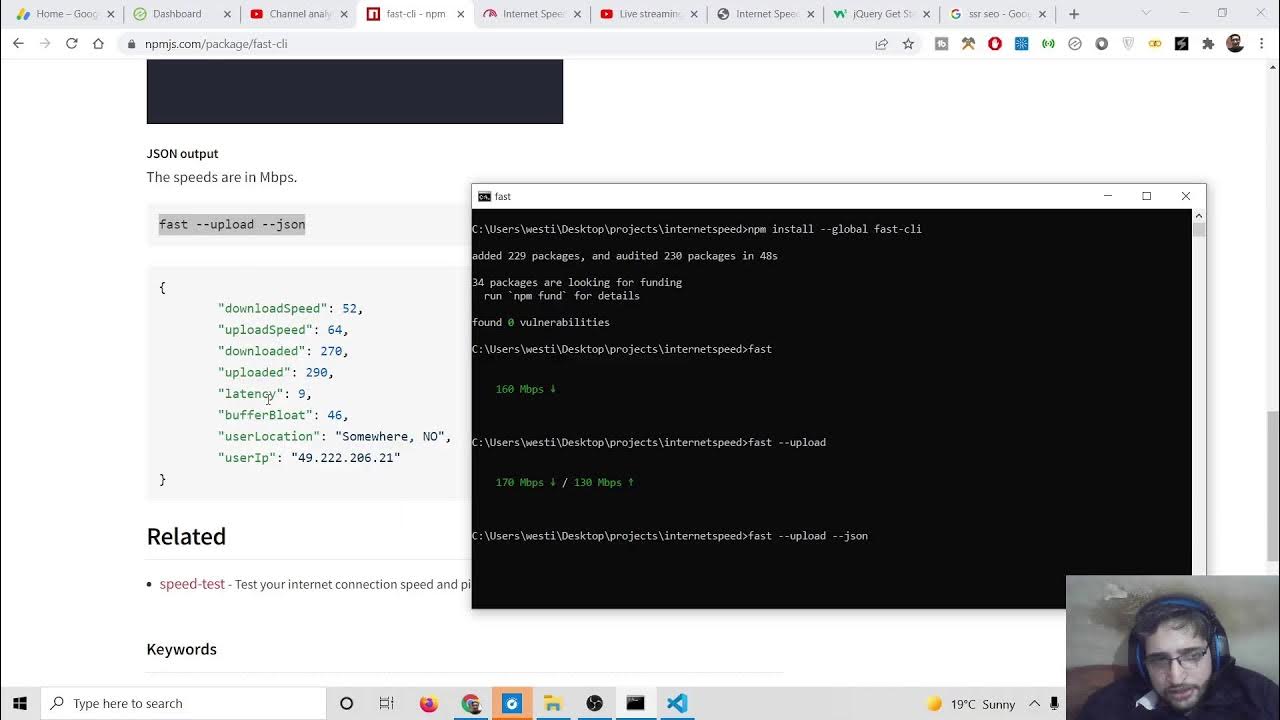This screenshot has width=1280, height=720.
Task: Click the share page icon in address bar
Action: click(x=881, y=44)
